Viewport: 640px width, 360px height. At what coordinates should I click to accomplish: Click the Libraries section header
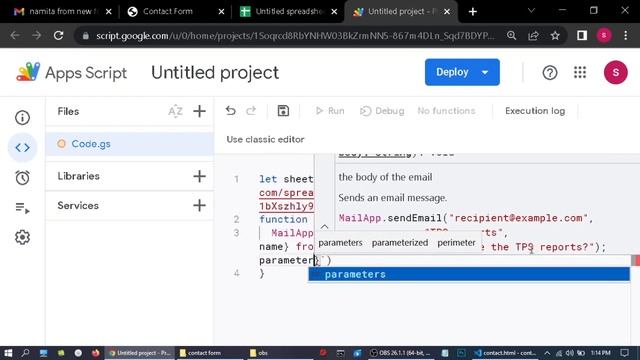pos(78,176)
